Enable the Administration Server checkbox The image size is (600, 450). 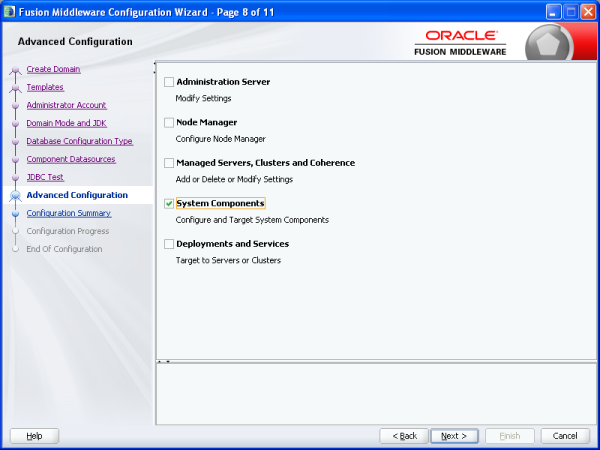(x=169, y=82)
